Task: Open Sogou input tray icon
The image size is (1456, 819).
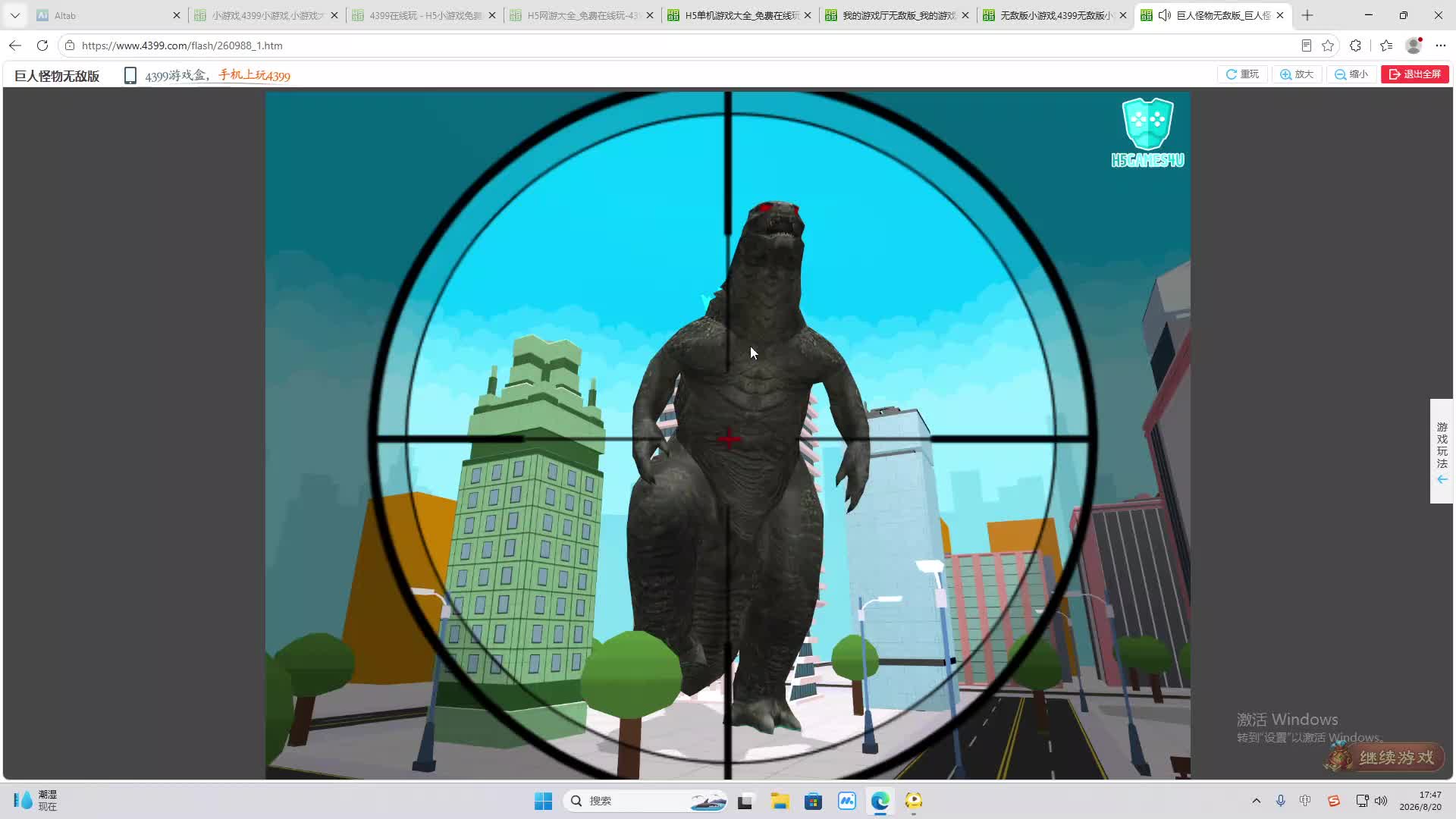Action: pos(1333,801)
